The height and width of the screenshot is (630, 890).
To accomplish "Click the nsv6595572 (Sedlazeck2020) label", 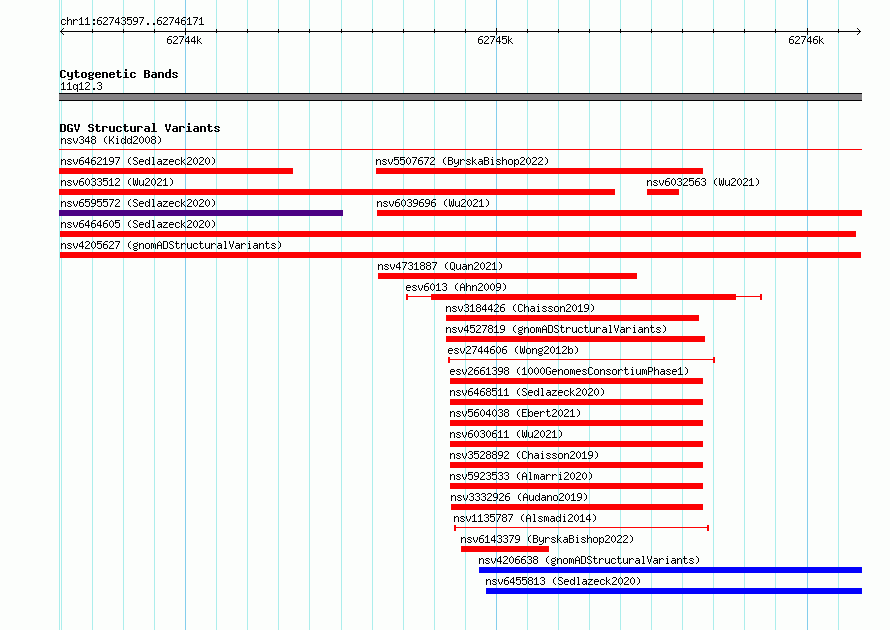I will [138, 203].
